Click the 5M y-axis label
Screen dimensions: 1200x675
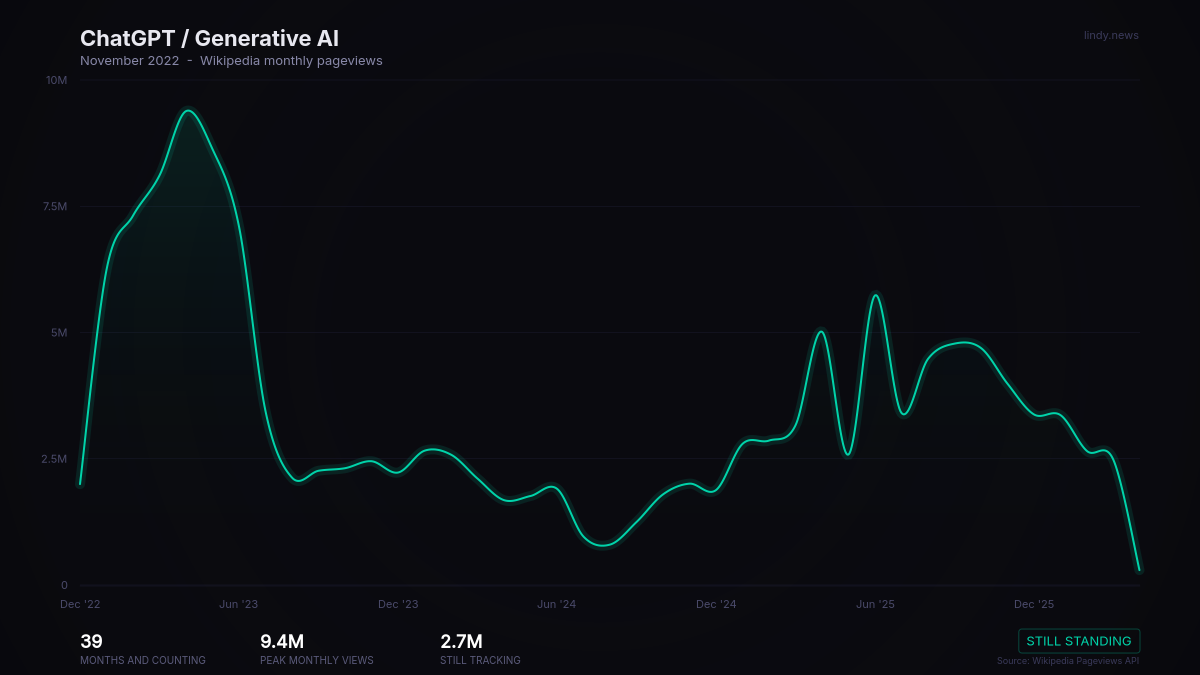coord(59,332)
